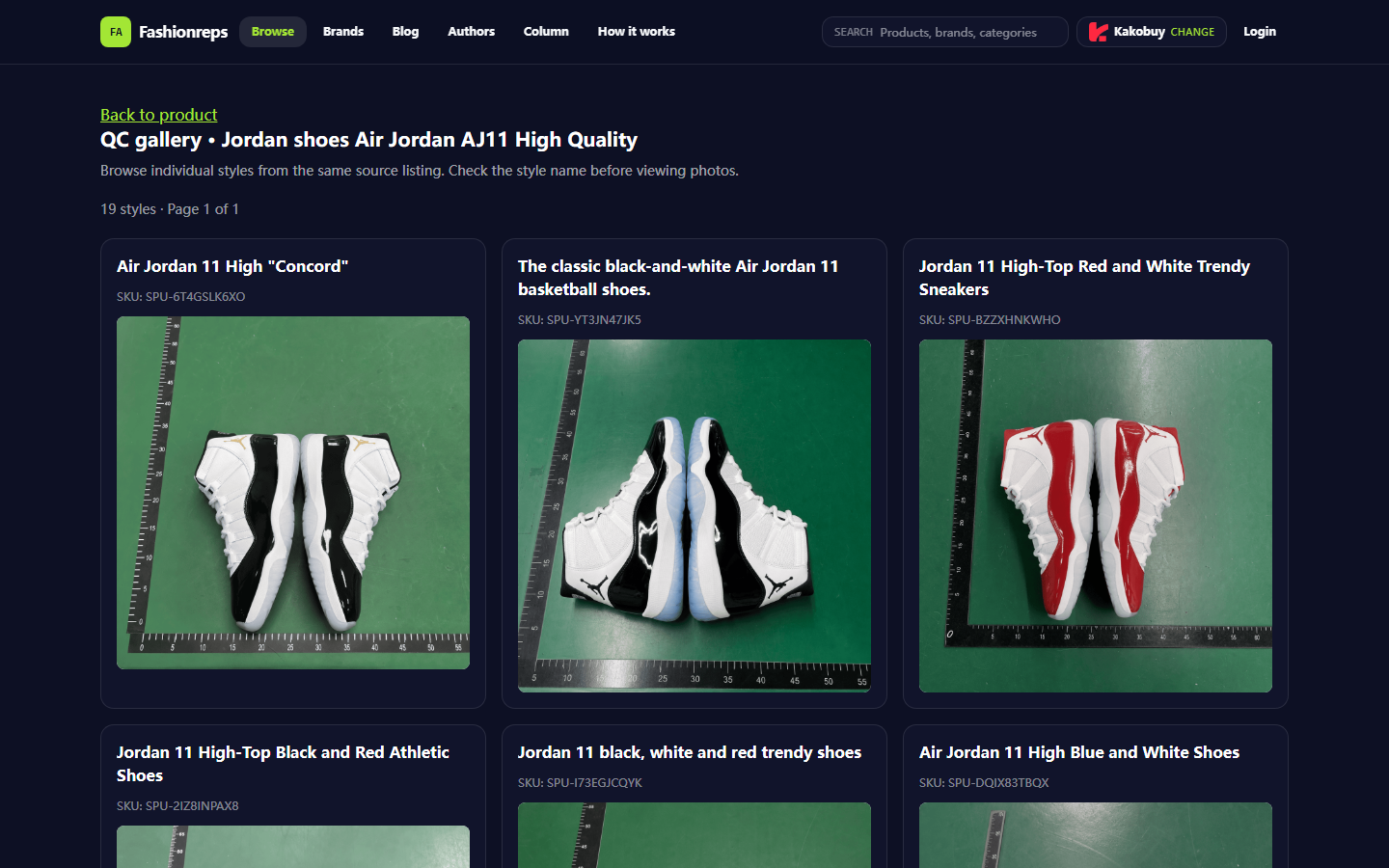Select Jordan 11 High-Top Black and Red title

click(x=283, y=764)
